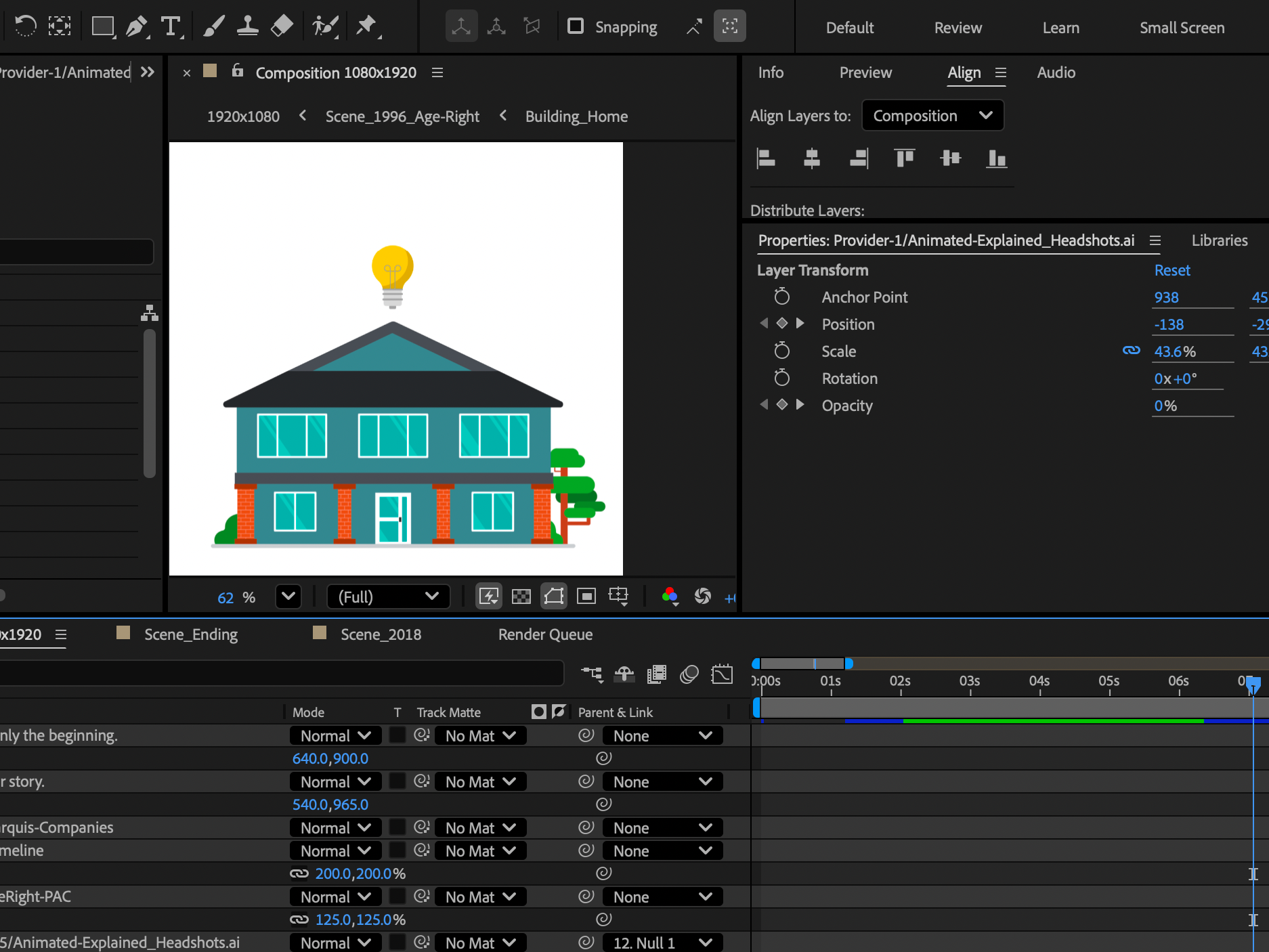Expand hidden project panel tabs chevron
This screenshot has height=952, width=1269.
pyautogui.click(x=148, y=72)
